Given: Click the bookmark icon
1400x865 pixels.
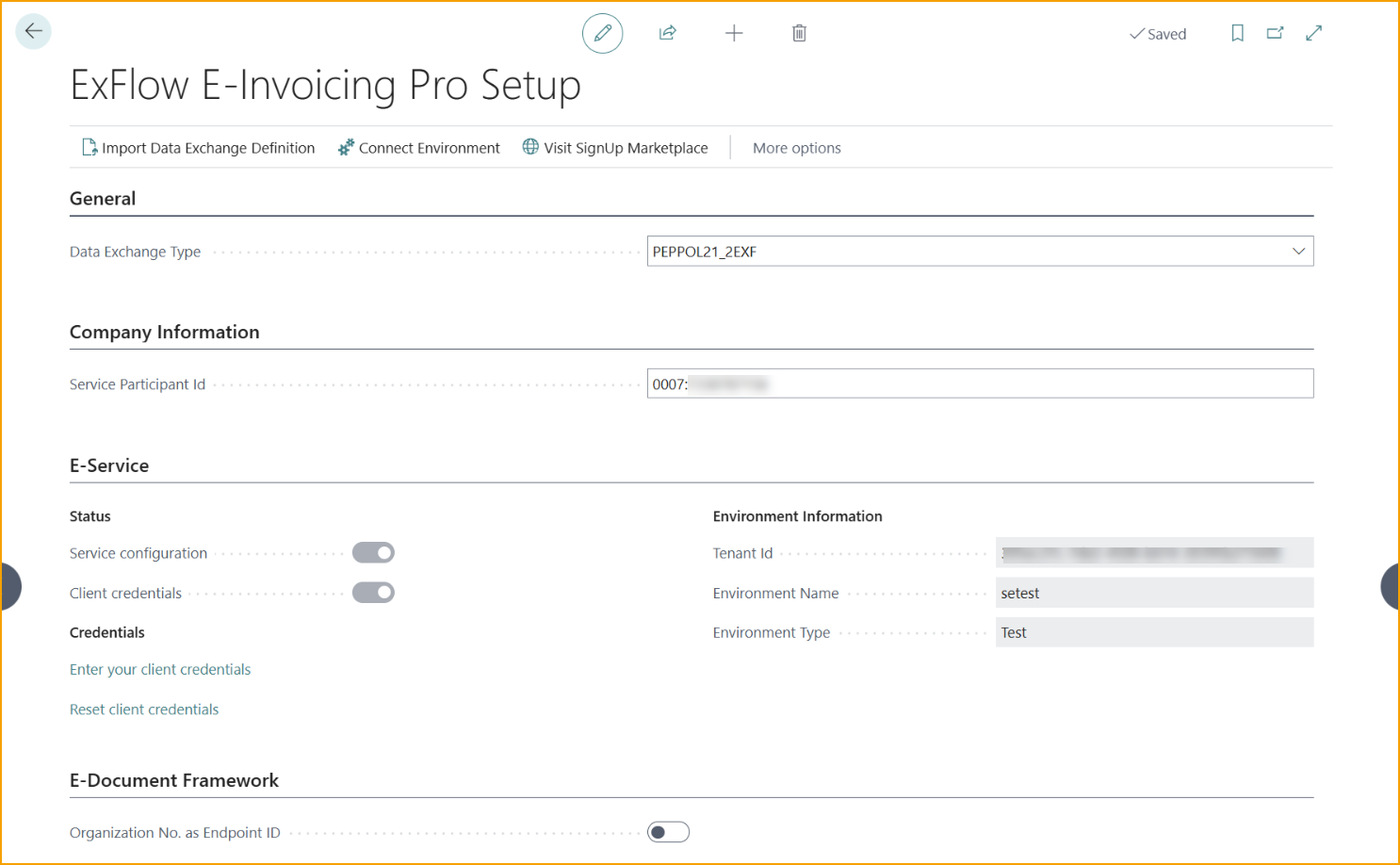Looking at the screenshot, I should pos(1238,33).
